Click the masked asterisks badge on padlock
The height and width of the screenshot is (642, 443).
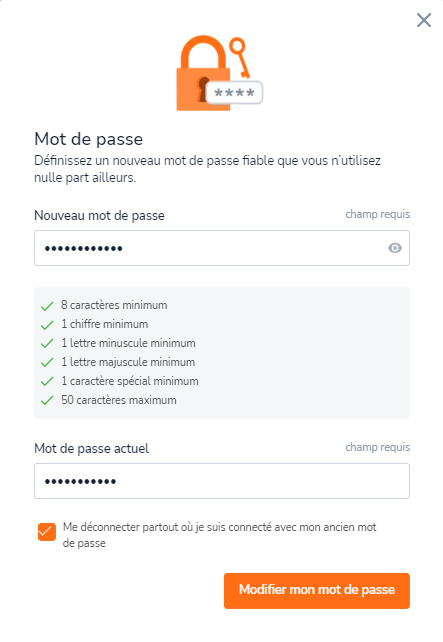click(x=234, y=93)
